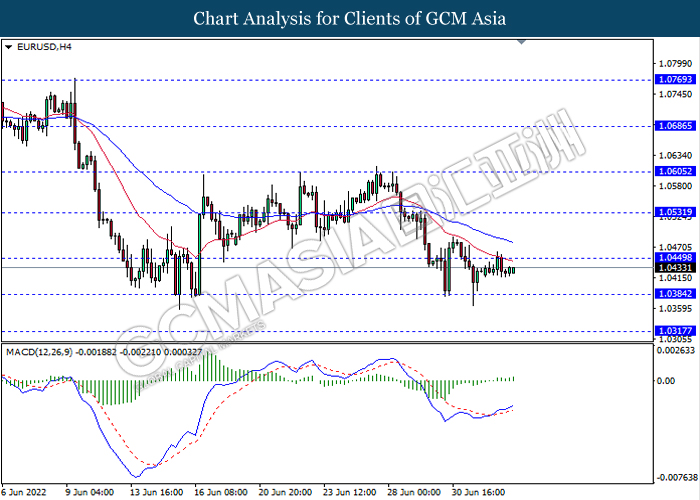Select the 1.06865 price level label

675,126
